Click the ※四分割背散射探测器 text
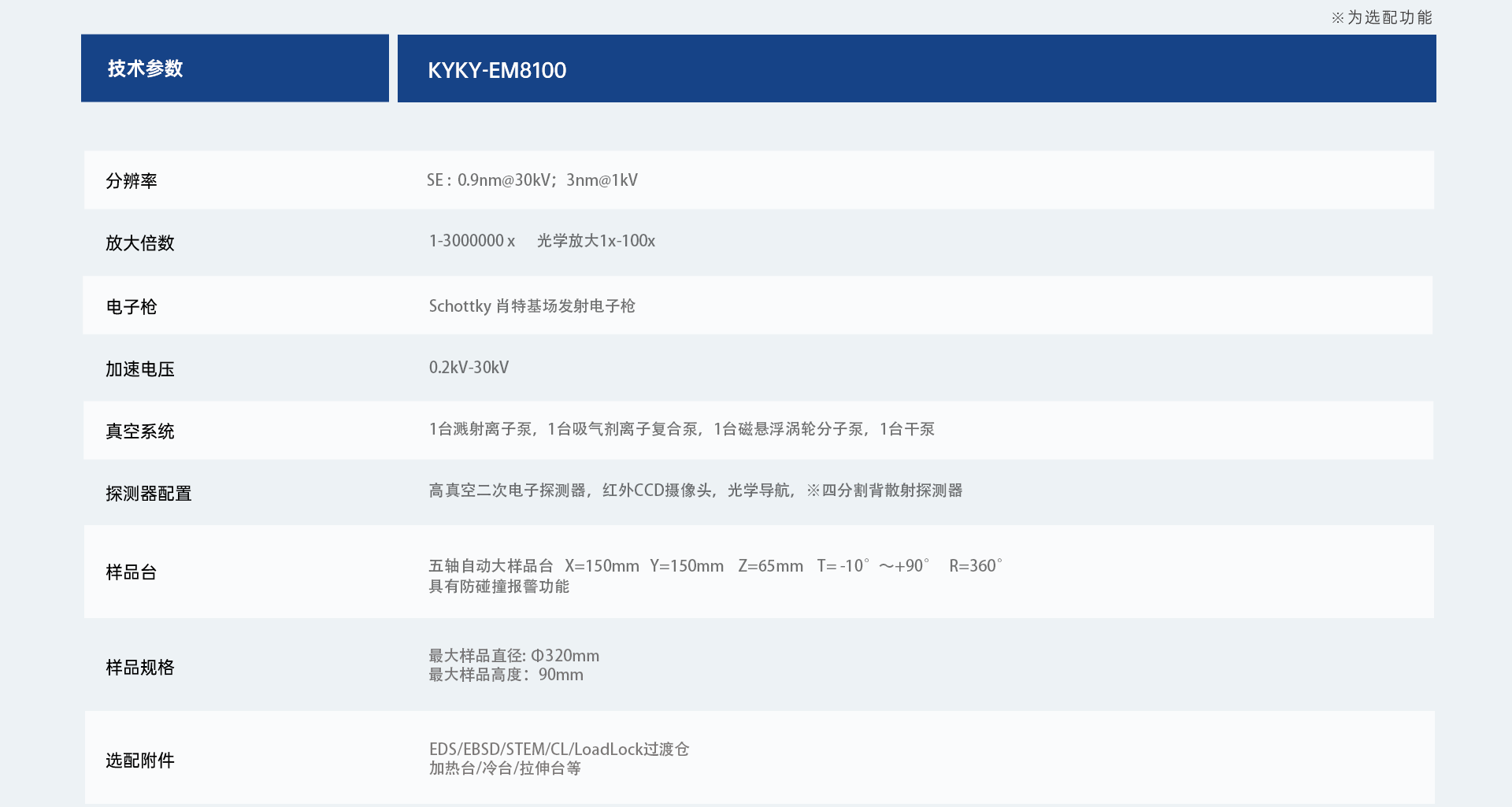Screen dimensions: 1512x807 tap(884, 490)
